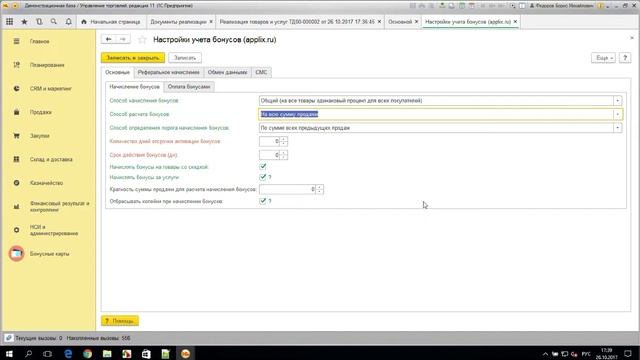Toggle Отбрасывать копейки при начислении бонусов
640x360 pixels.
coord(263,201)
